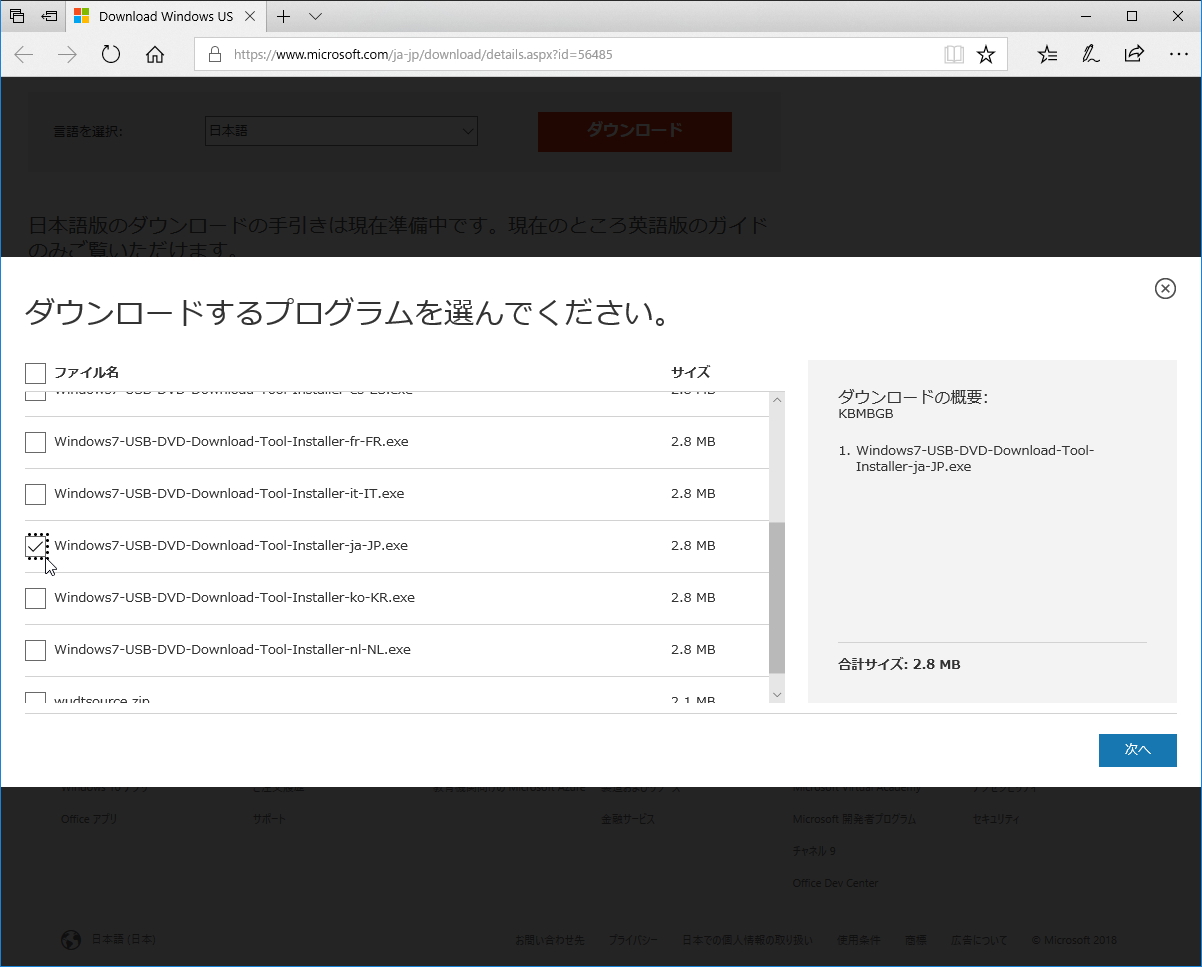1202x967 pixels.
Task: Click the 次へ button
Action: [x=1137, y=750]
